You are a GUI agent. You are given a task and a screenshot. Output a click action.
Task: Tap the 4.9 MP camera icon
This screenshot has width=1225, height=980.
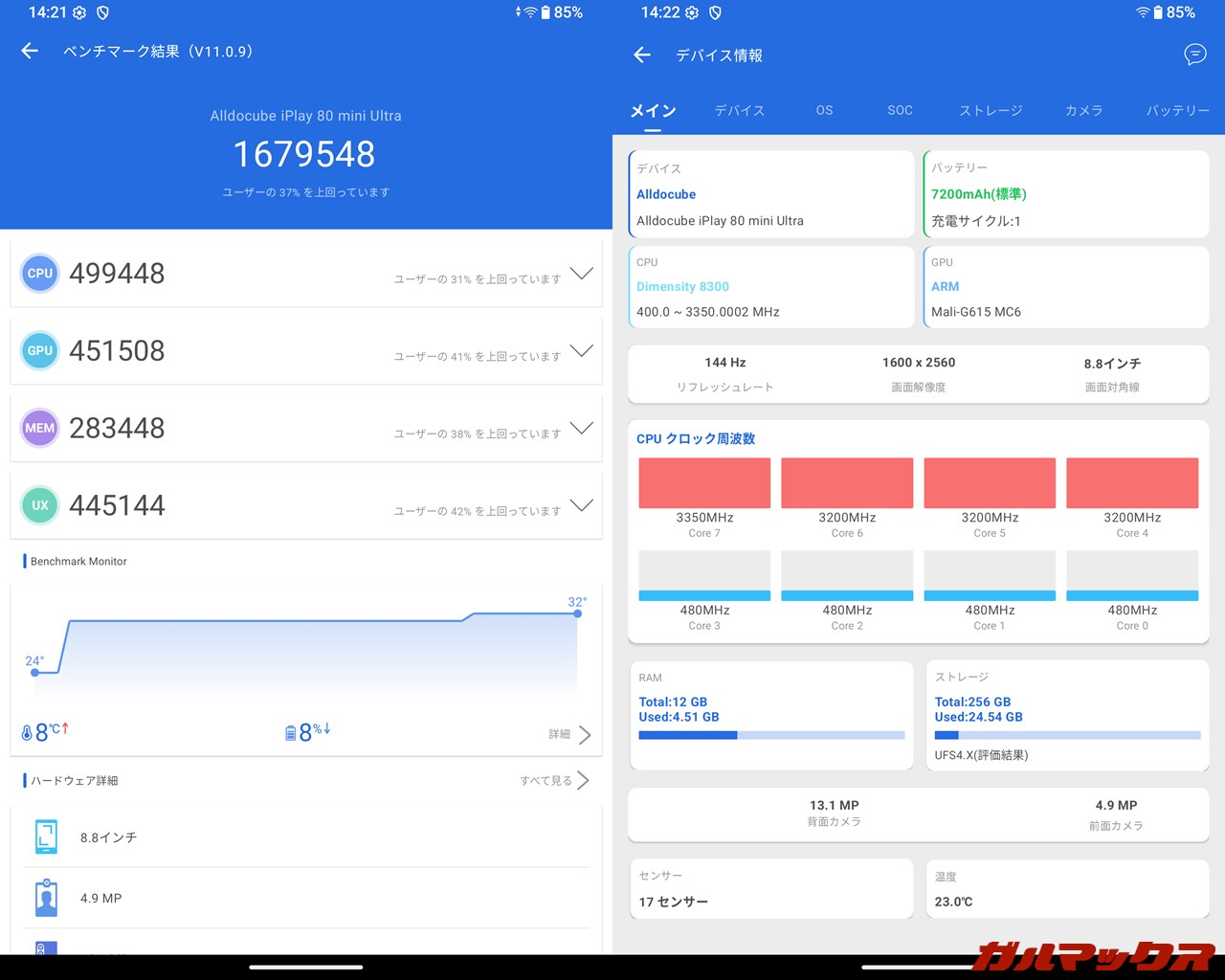tap(46, 898)
